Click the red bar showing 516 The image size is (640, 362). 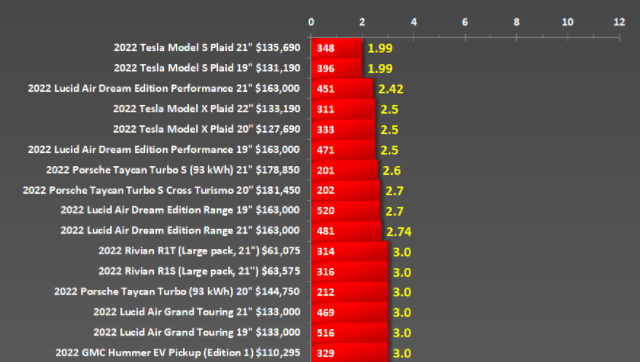click(350, 333)
